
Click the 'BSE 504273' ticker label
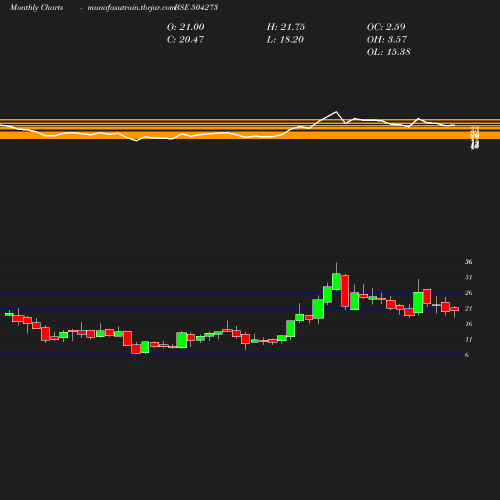coord(196,8)
